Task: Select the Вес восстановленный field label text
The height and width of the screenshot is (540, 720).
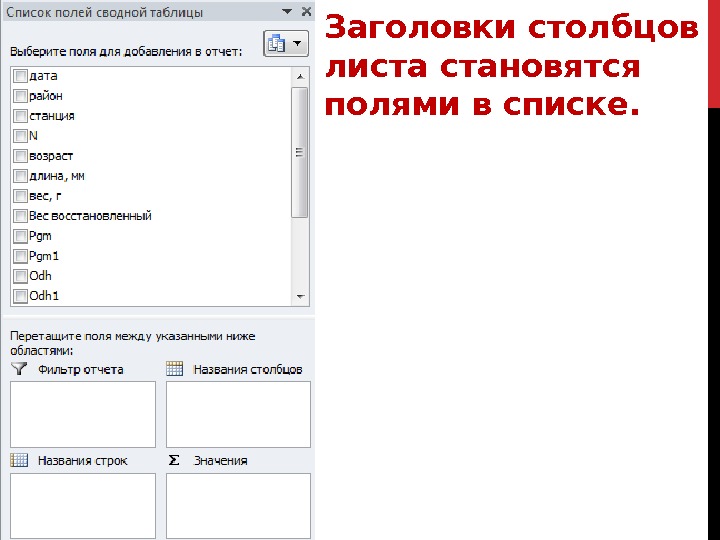Action: (90, 216)
